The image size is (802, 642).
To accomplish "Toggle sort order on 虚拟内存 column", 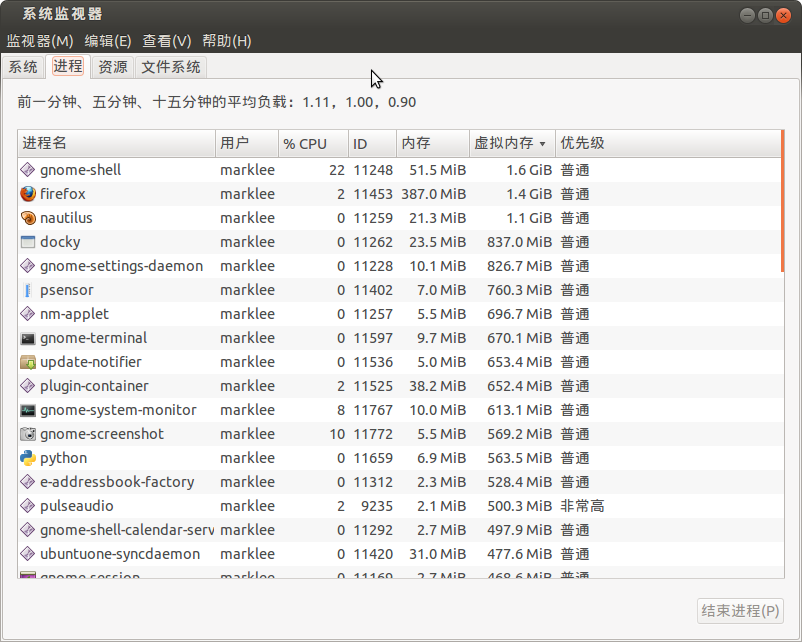I will pos(513,143).
